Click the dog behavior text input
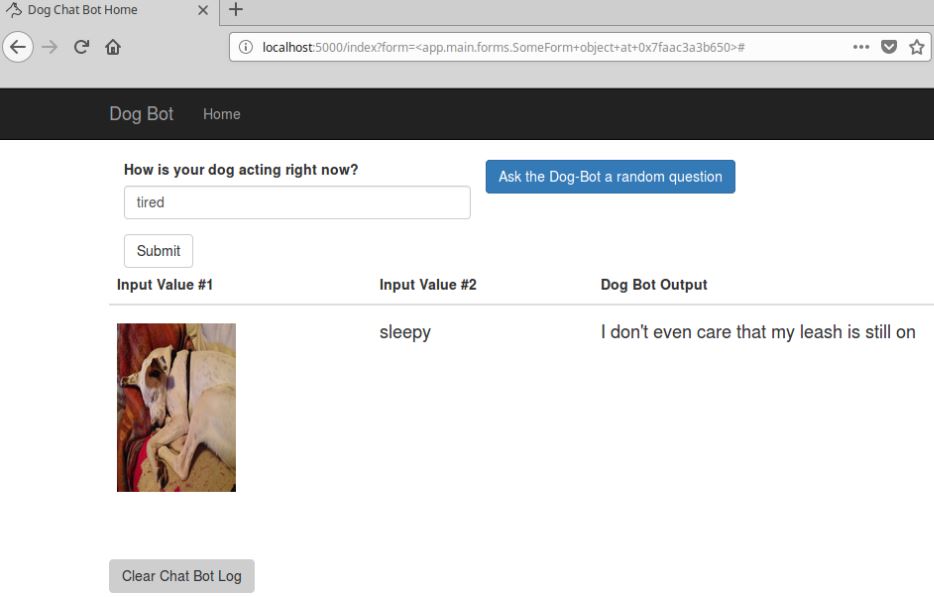The width and height of the screenshot is (934, 597). click(297, 202)
